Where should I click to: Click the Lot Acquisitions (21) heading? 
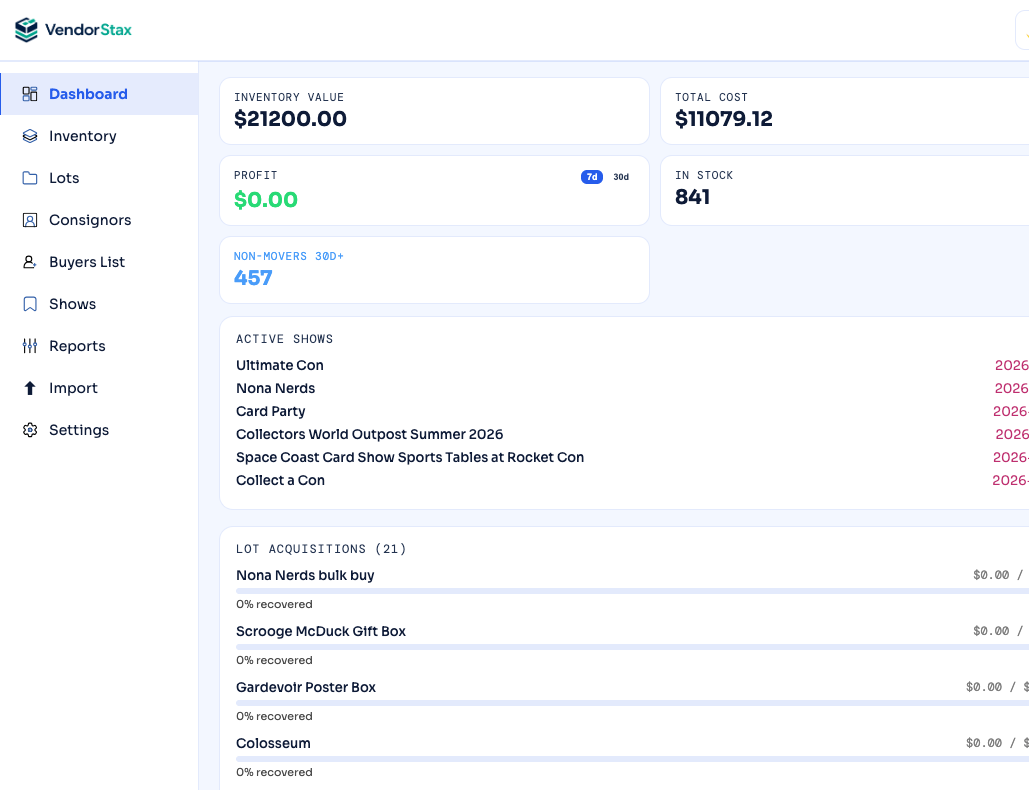point(321,549)
